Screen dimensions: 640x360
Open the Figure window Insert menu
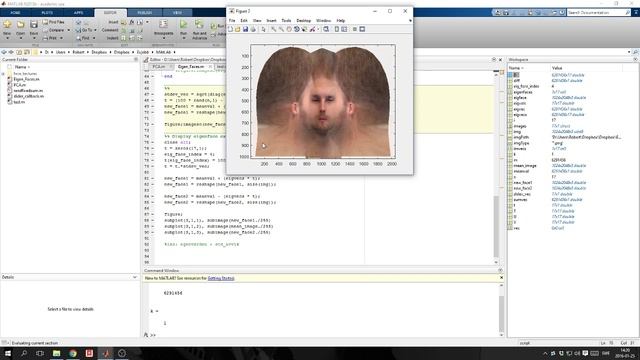(271, 20)
